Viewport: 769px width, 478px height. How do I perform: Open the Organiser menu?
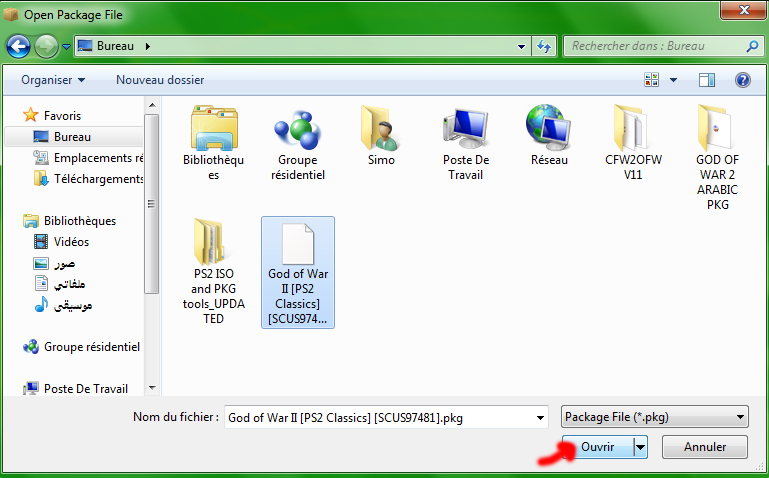pyautogui.click(x=53, y=80)
